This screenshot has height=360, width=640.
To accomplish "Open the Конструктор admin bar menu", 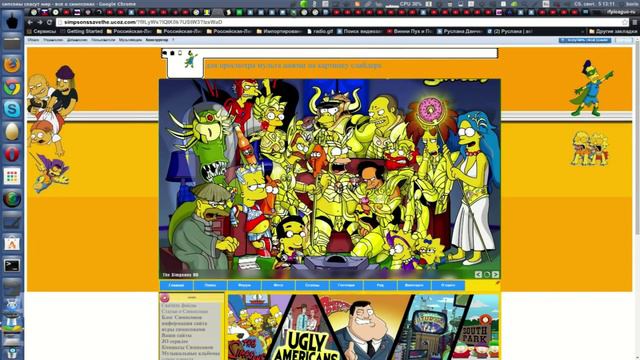I will tap(157, 40).
